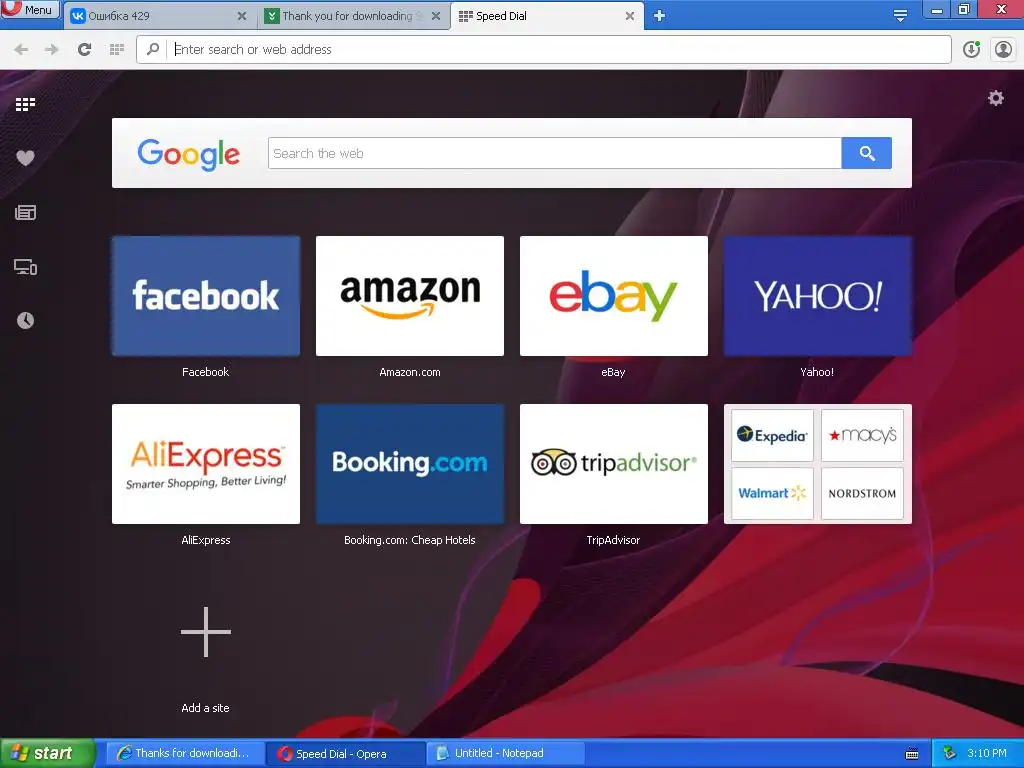The image size is (1024, 768).
Task: Open the Amazon speed dial tile
Action: [409, 296]
